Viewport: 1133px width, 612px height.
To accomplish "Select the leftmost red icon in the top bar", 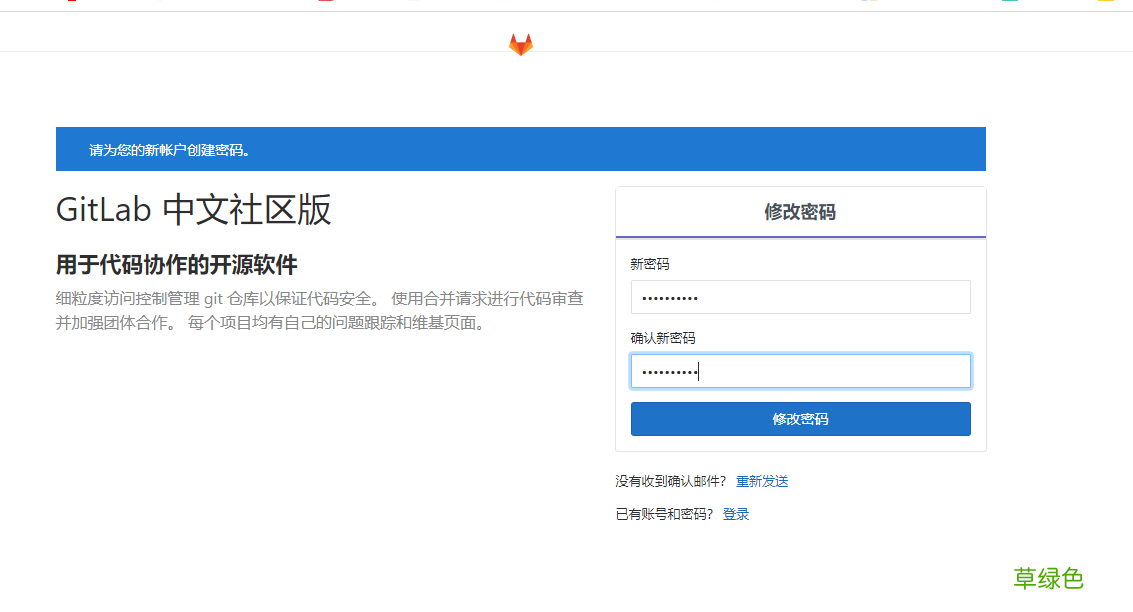I will [70, 4].
